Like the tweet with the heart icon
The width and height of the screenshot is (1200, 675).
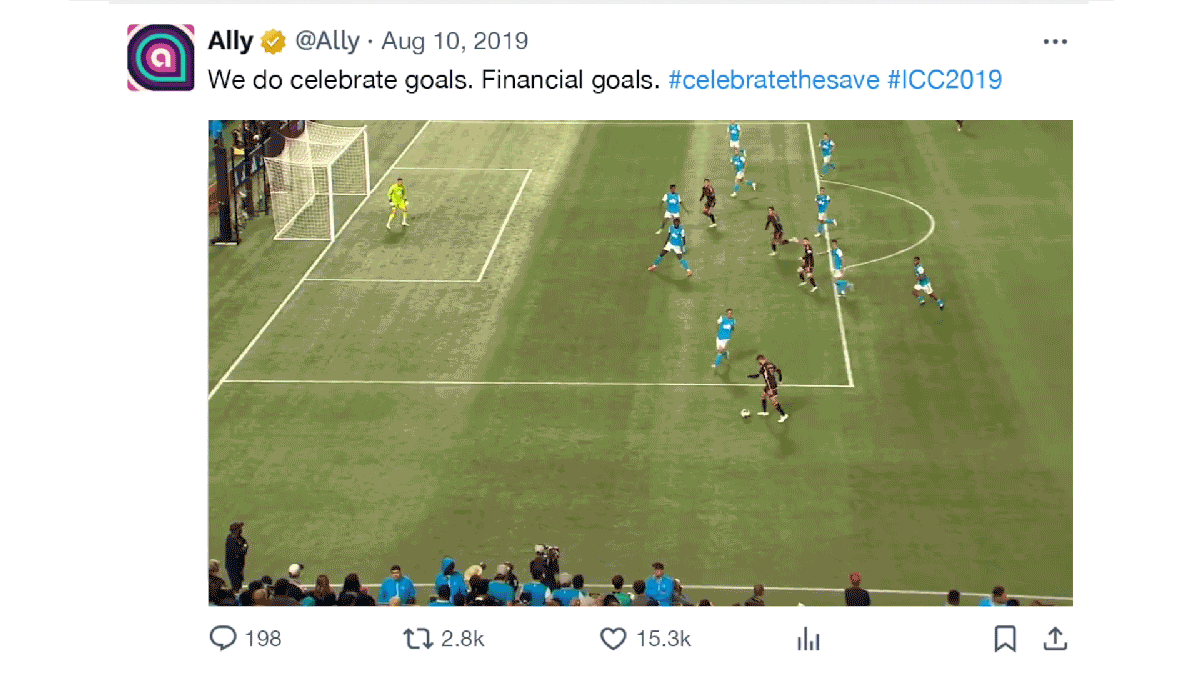pos(613,638)
